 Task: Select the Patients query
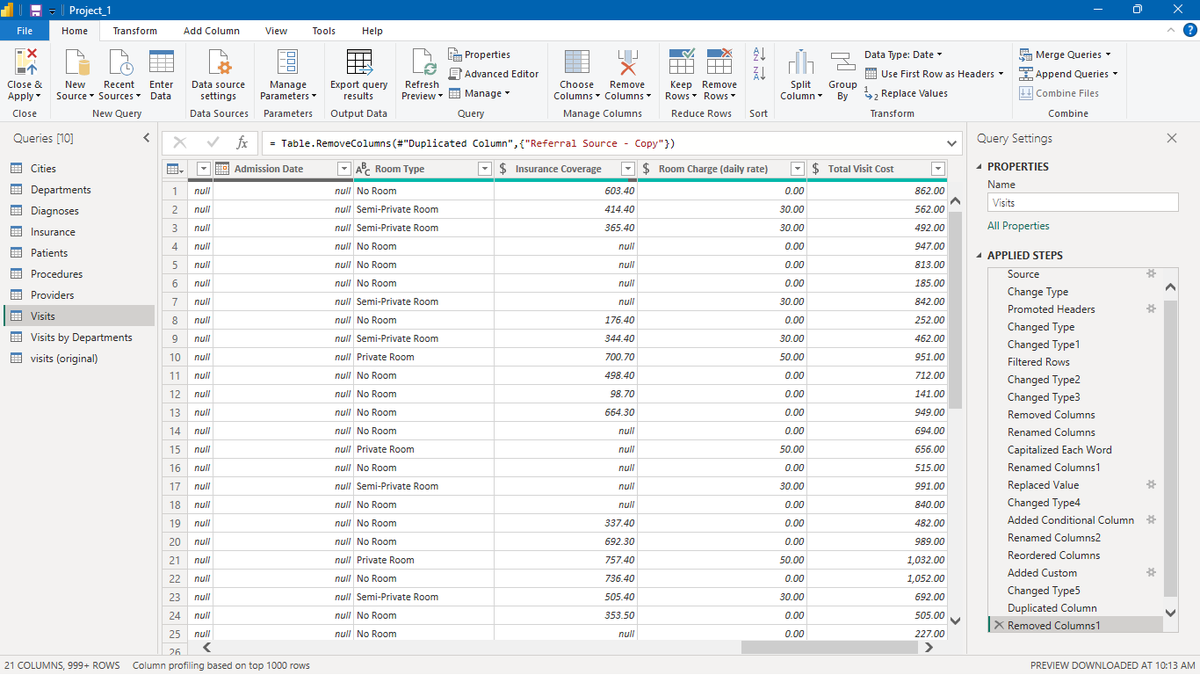click(x=49, y=253)
